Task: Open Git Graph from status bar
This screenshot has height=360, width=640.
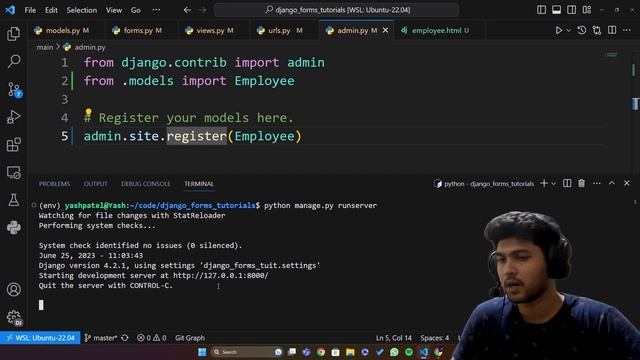Action: pyautogui.click(x=190, y=338)
